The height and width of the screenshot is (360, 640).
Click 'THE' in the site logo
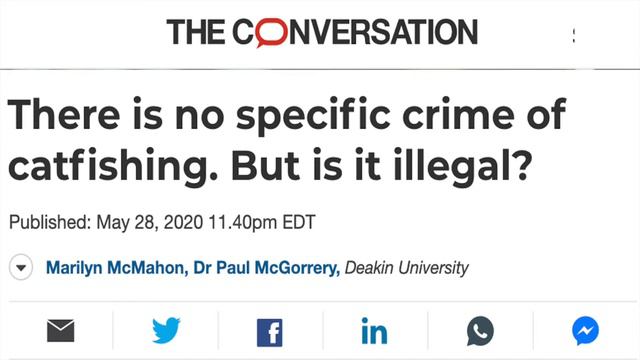pos(196,32)
